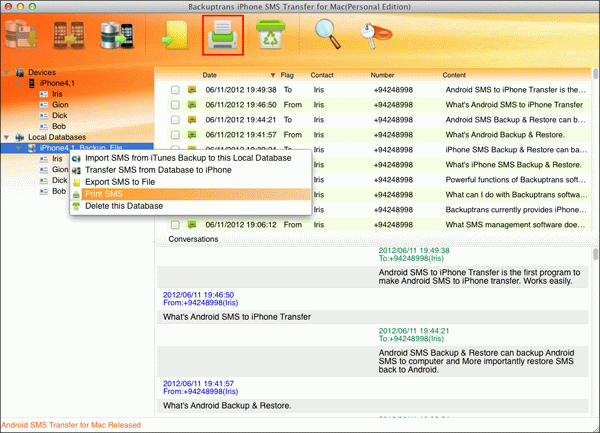Click the green recycle bin delete icon
The height and width of the screenshot is (433, 600).
[270, 34]
